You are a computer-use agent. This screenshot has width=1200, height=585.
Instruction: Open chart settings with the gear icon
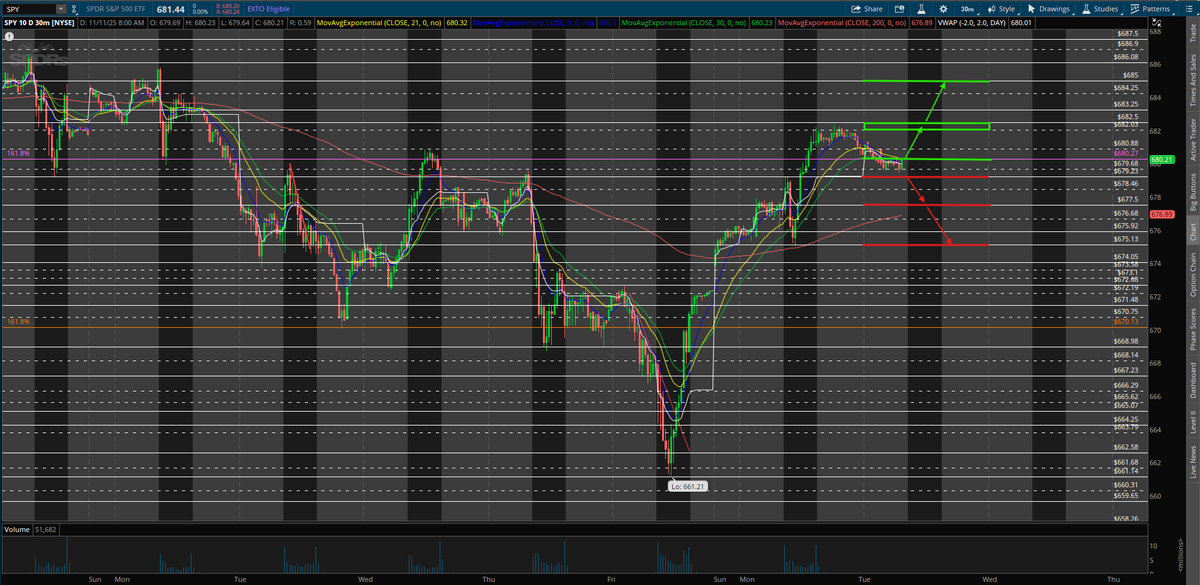[943, 8]
